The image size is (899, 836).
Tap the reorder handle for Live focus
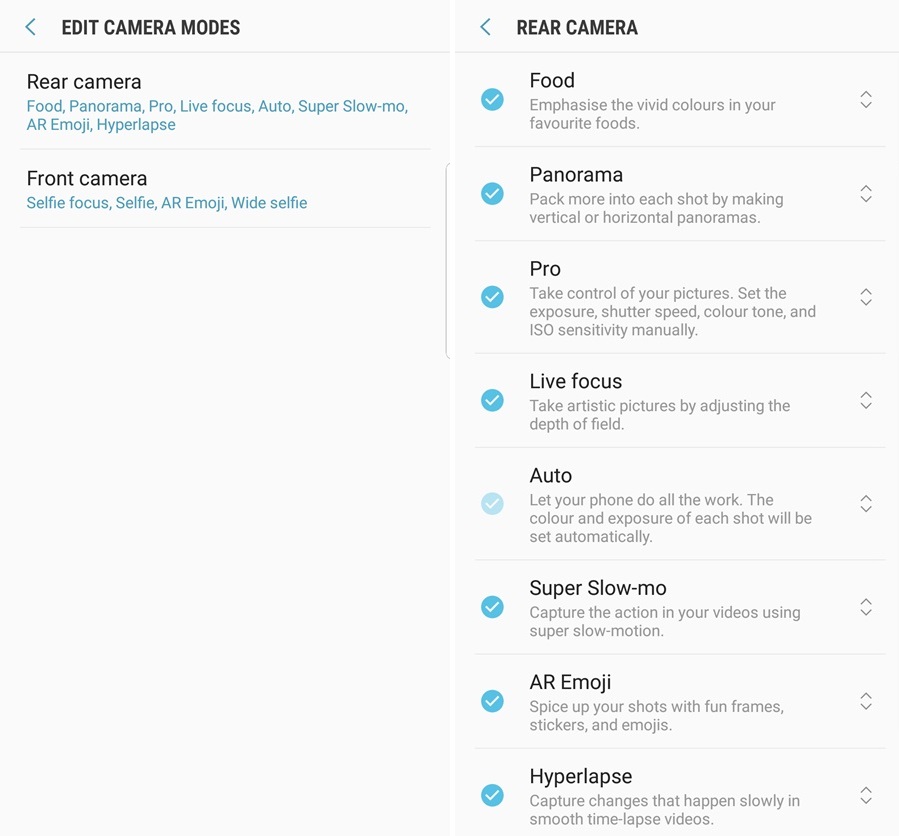tap(866, 400)
